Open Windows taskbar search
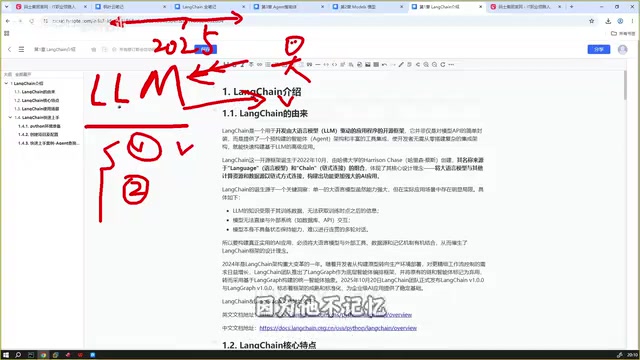The image size is (640, 360). [18, 355]
